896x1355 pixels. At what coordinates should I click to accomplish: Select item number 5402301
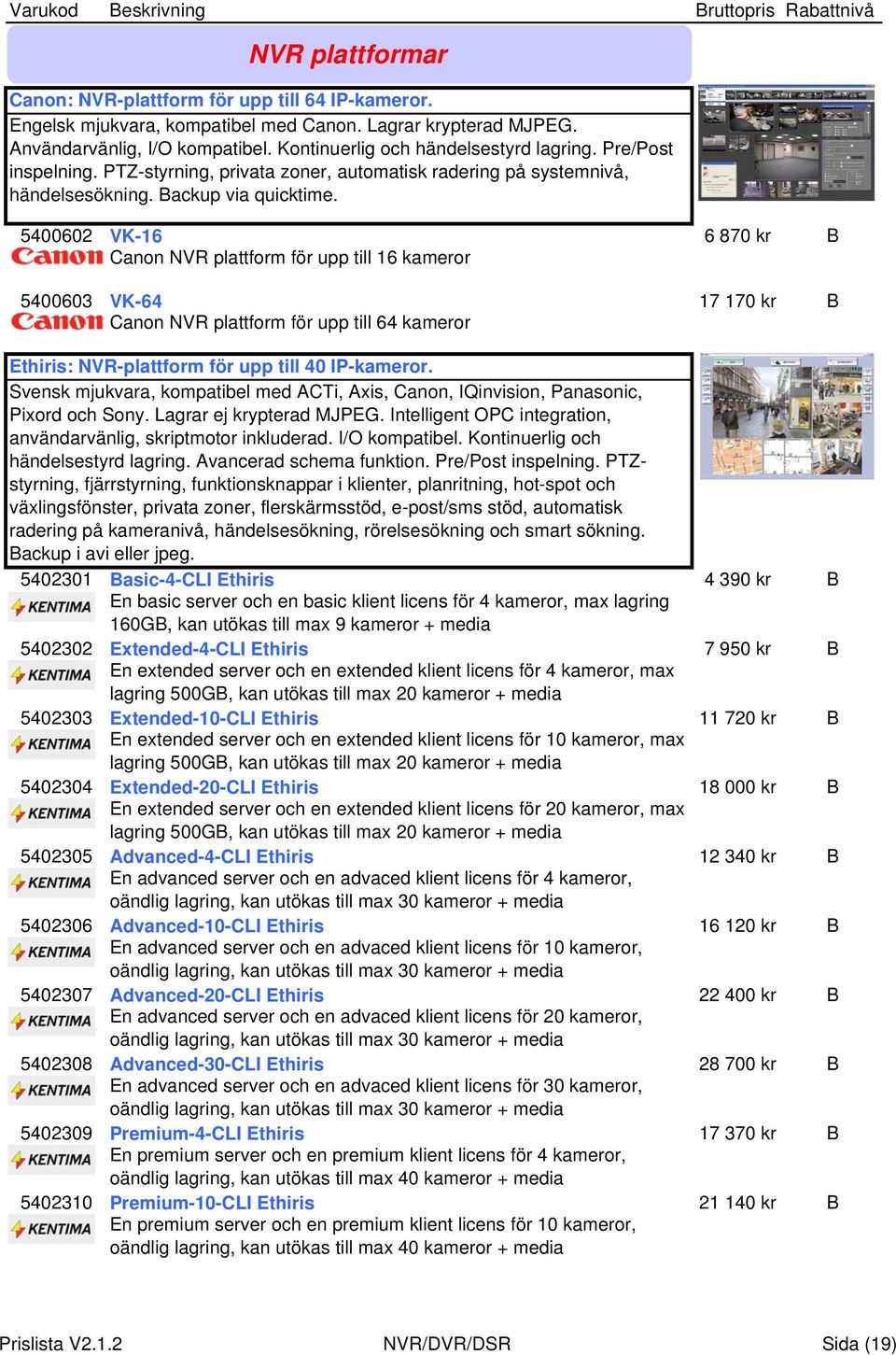click(56, 580)
